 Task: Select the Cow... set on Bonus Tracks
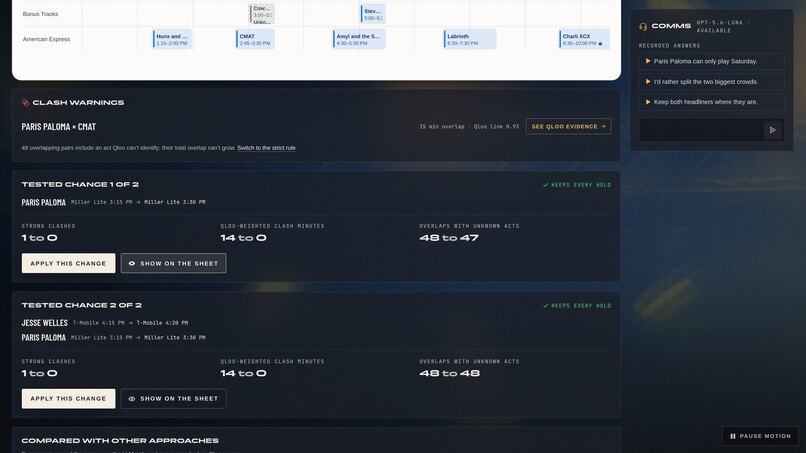(262, 14)
